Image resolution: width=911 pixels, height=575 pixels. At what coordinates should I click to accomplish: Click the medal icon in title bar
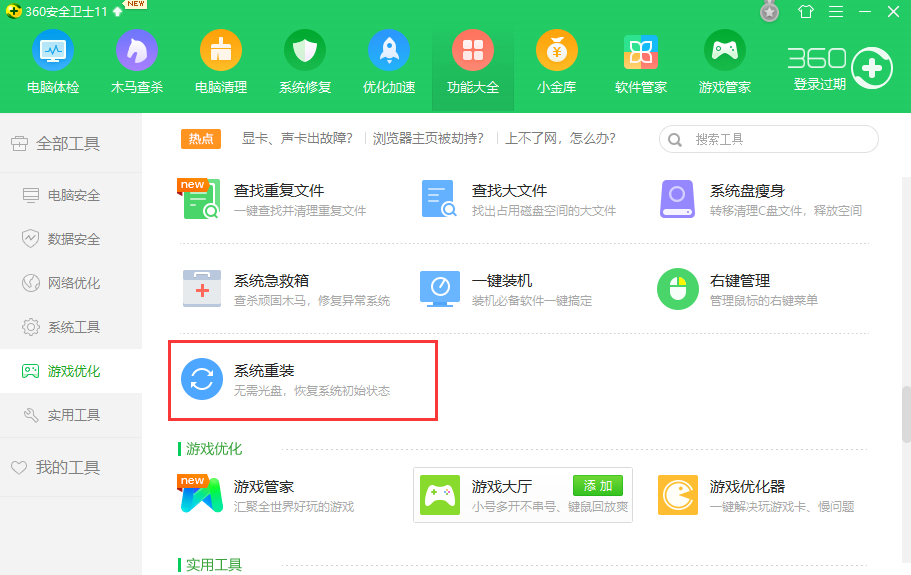pos(769,11)
